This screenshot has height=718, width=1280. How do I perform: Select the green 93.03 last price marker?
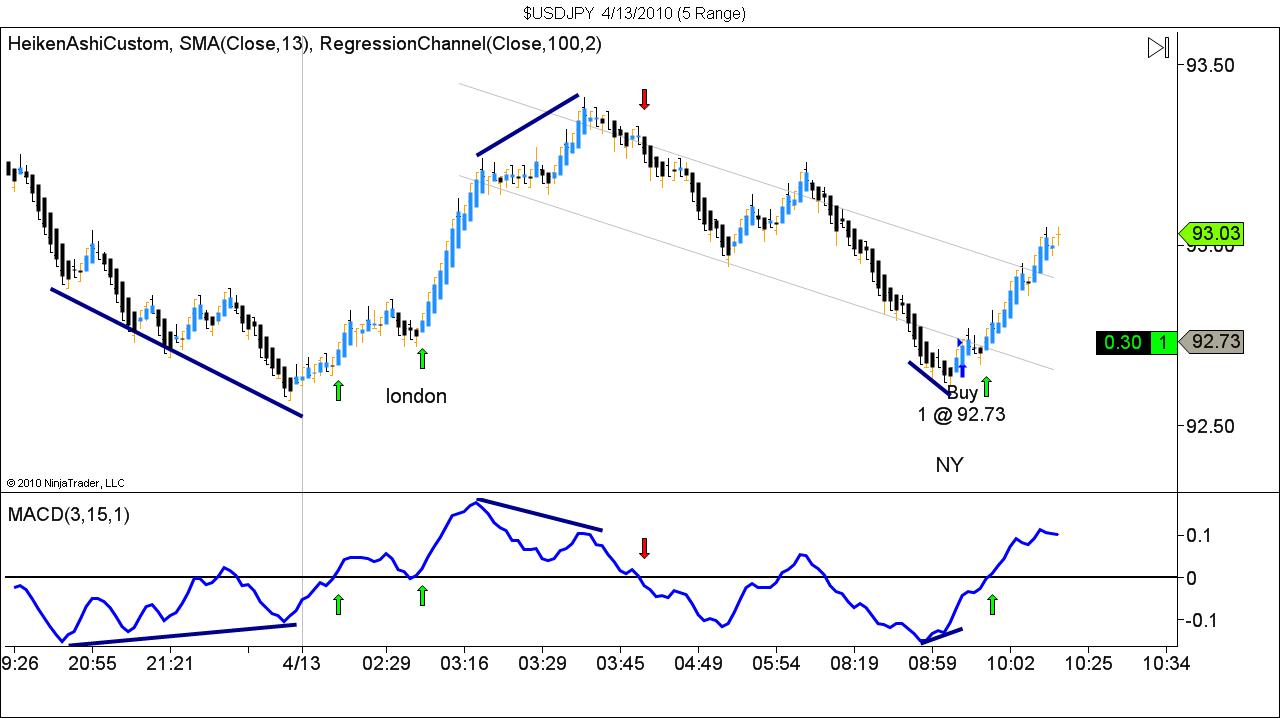click(x=1211, y=234)
